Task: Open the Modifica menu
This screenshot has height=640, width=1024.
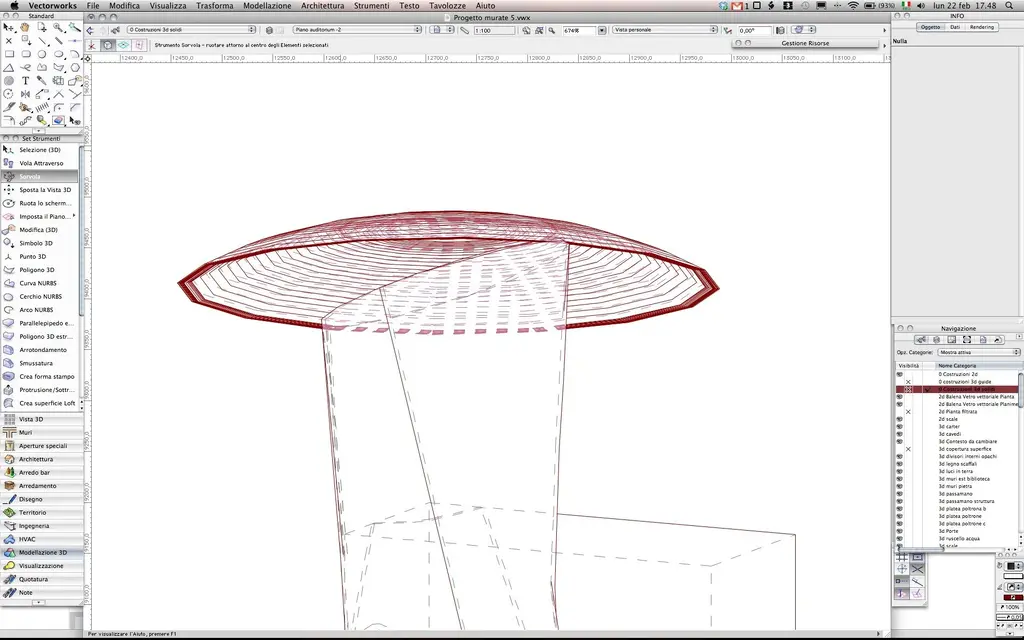Action: (124, 5)
